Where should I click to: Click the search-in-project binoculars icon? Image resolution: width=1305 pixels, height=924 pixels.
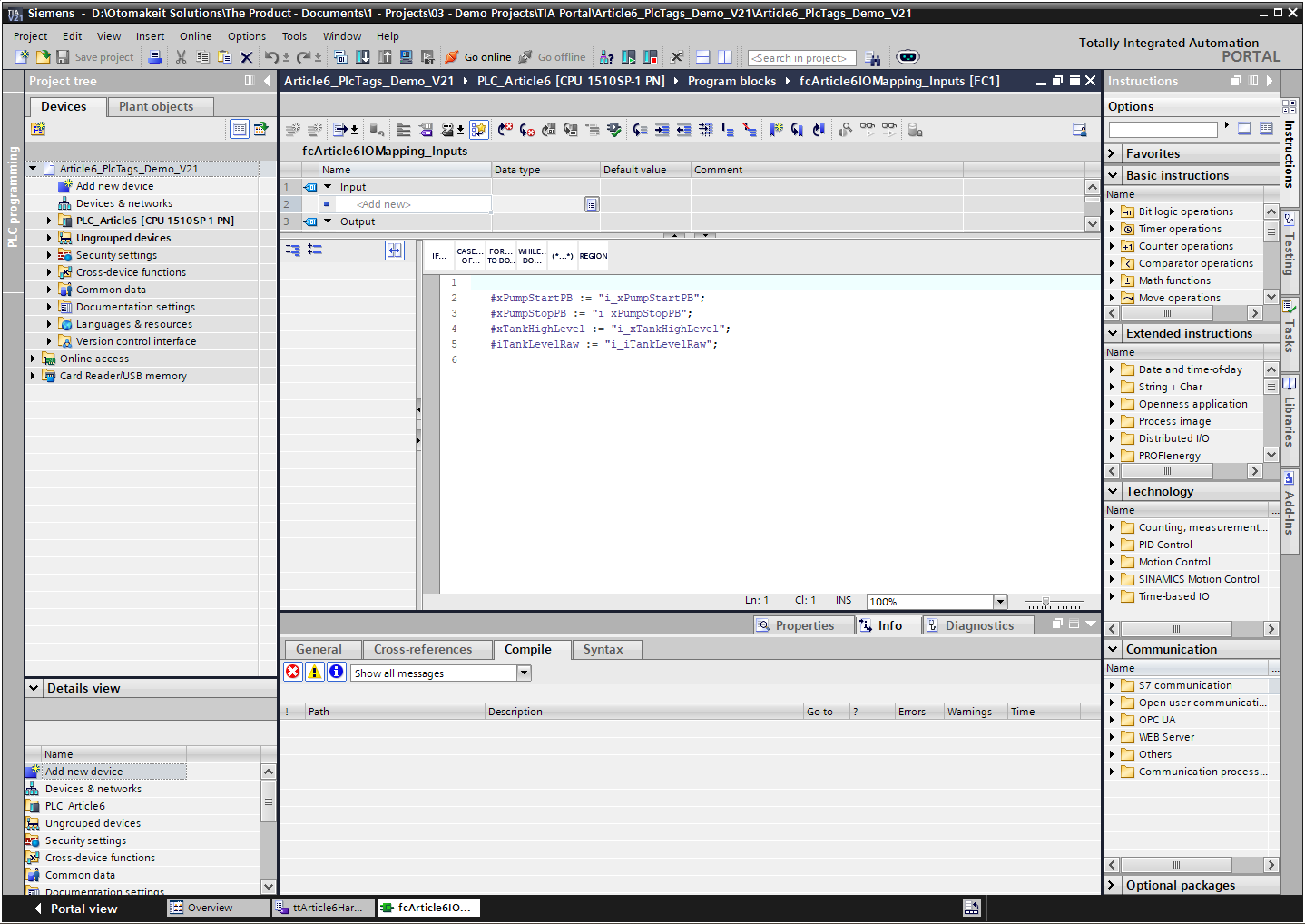[x=873, y=58]
